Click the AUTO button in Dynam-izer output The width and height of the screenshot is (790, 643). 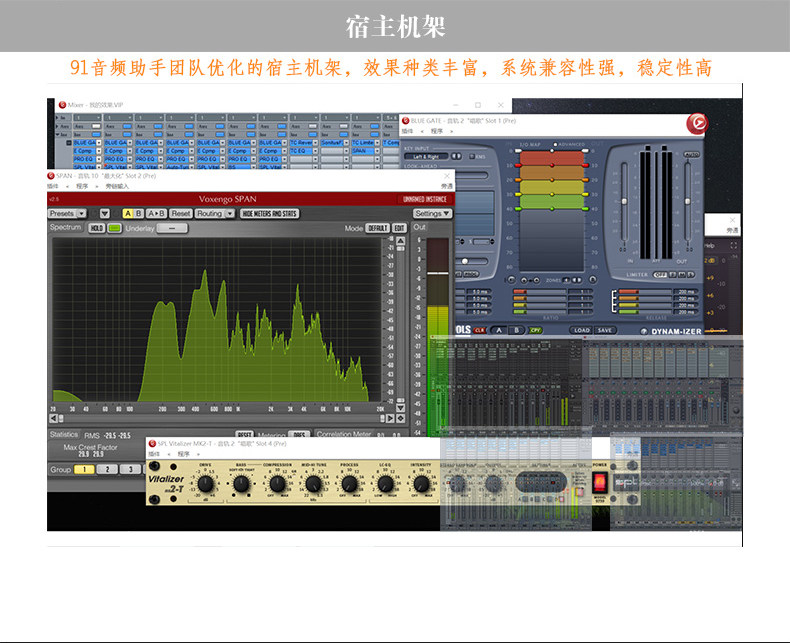point(691,155)
